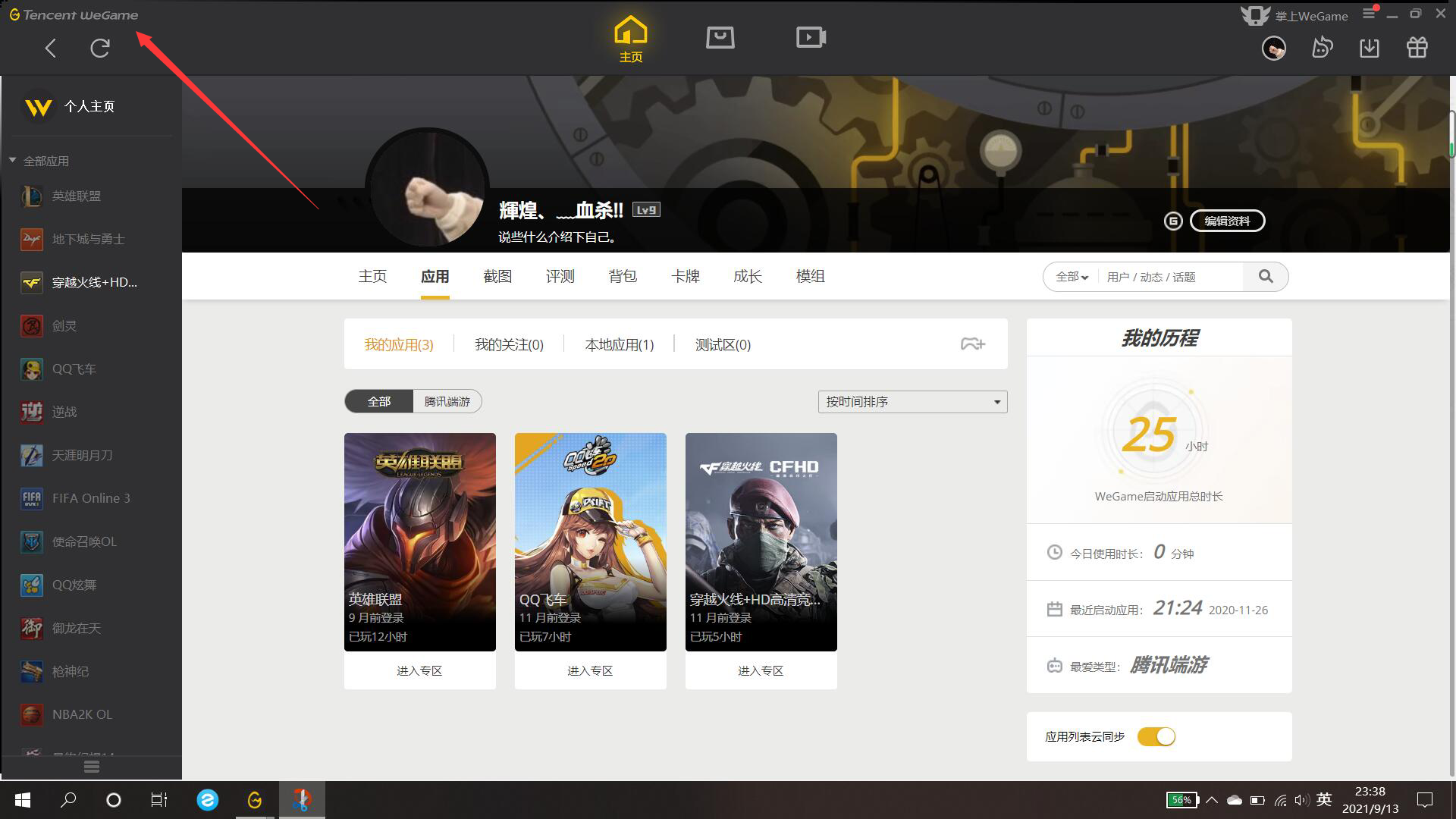This screenshot has height=819, width=1456.
Task: Open the rocket assistant icon
Action: point(1322,48)
